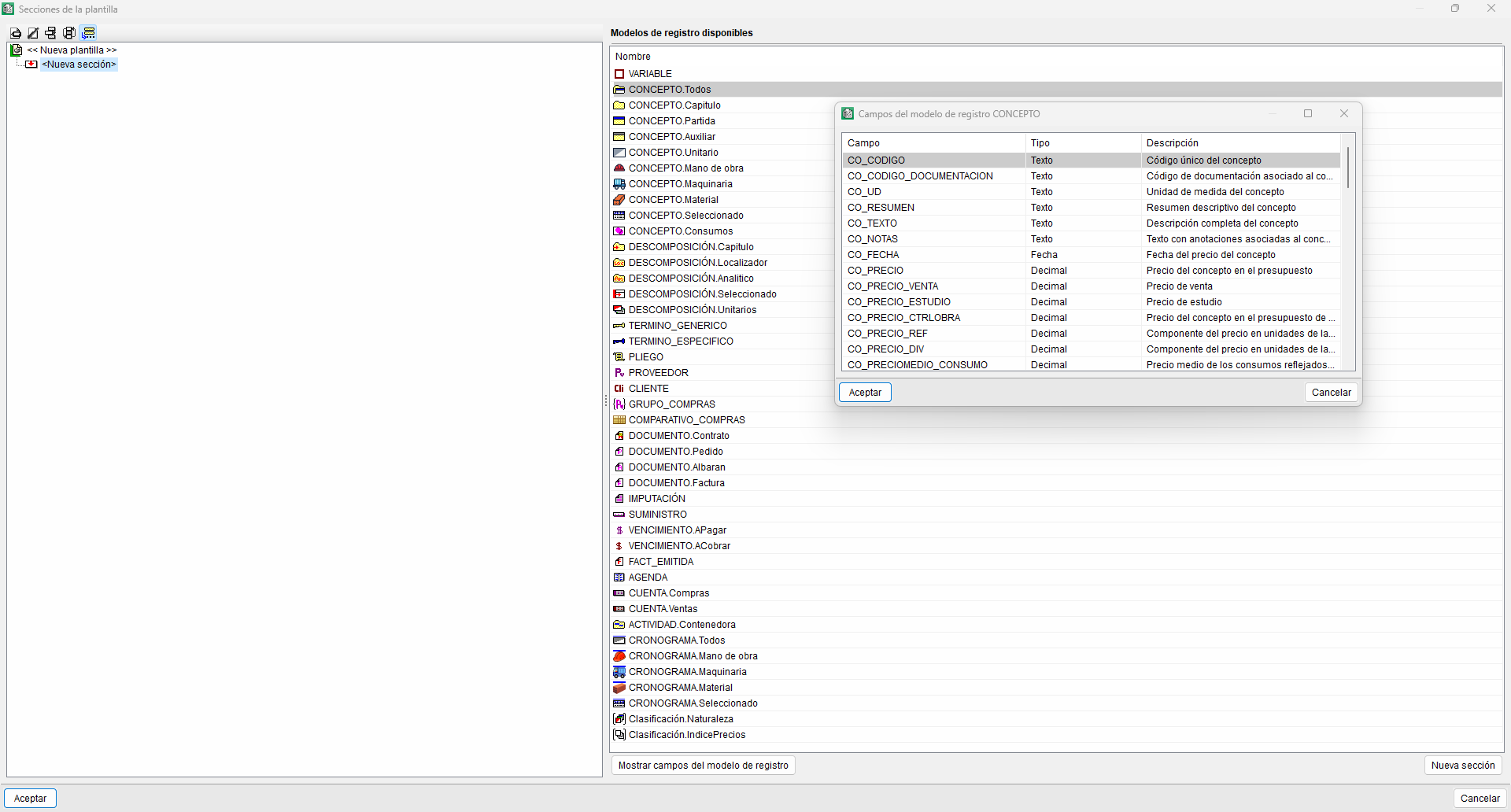Click the Nueva sección button
This screenshot has height=812, width=1511.
pos(1463,766)
